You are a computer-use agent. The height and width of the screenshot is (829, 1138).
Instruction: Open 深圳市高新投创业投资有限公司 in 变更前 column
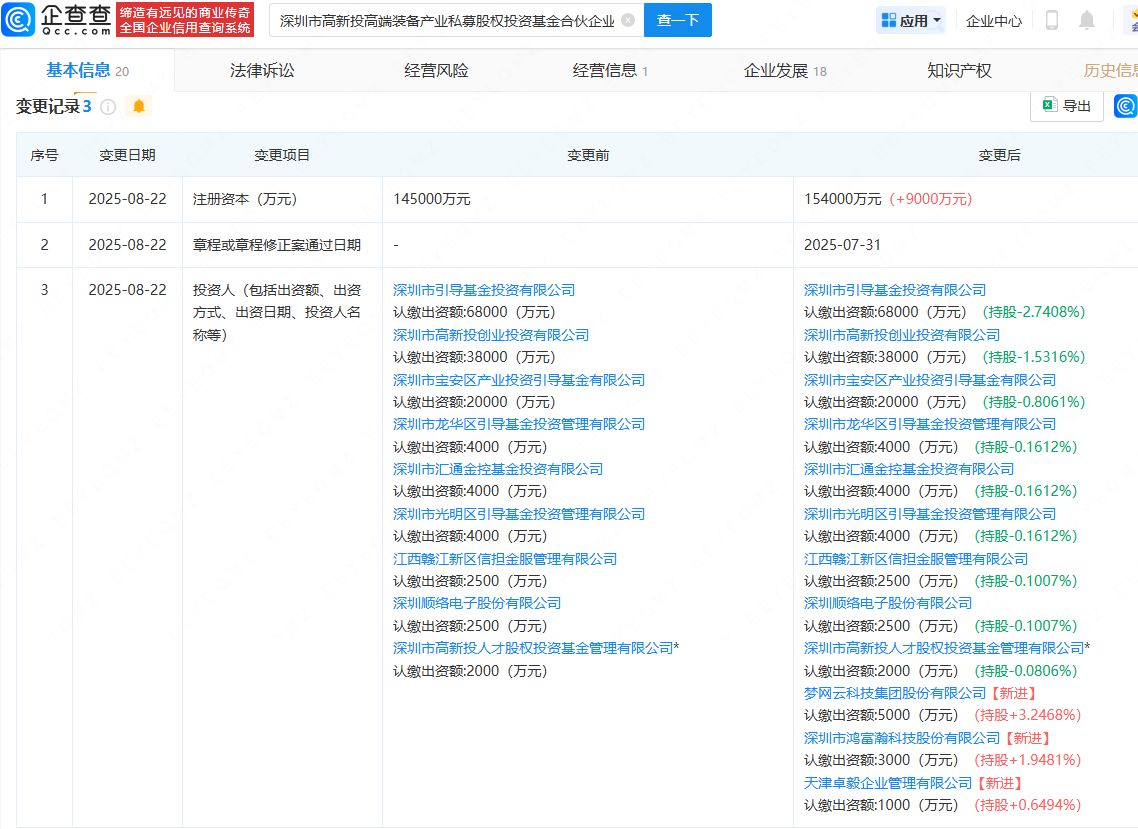coord(491,335)
